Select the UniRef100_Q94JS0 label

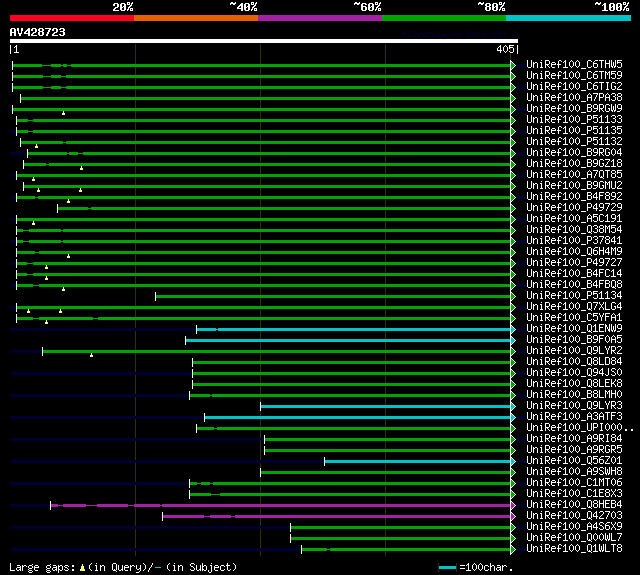574,373
